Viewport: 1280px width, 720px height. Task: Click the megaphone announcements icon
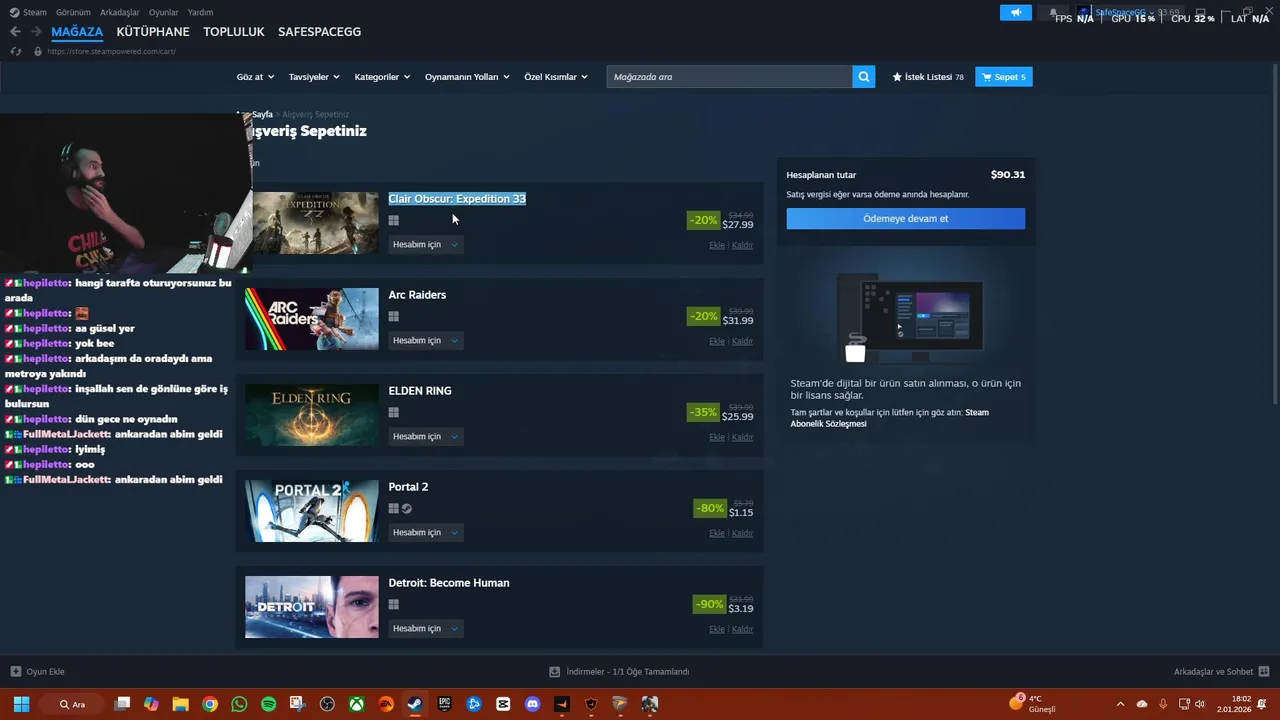pos(1015,13)
